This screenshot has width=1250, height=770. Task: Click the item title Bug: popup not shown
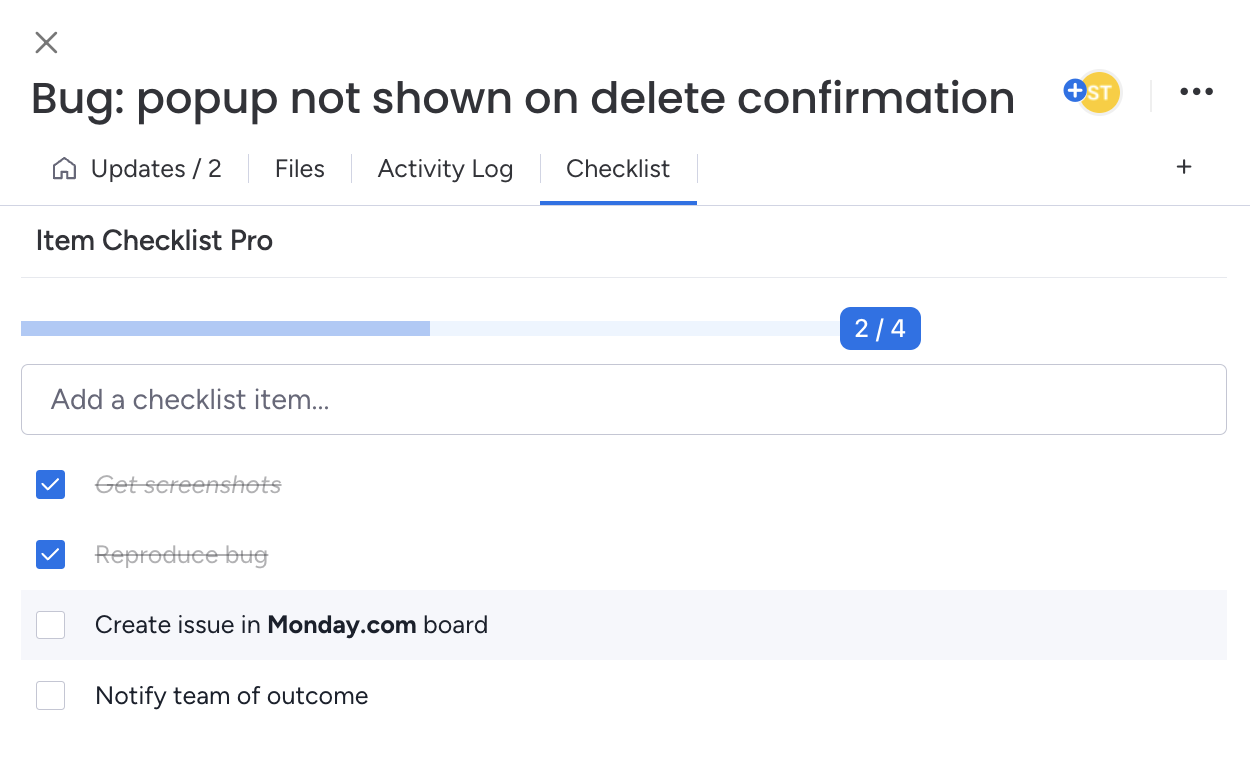pyautogui.click(x=522, y=98)
